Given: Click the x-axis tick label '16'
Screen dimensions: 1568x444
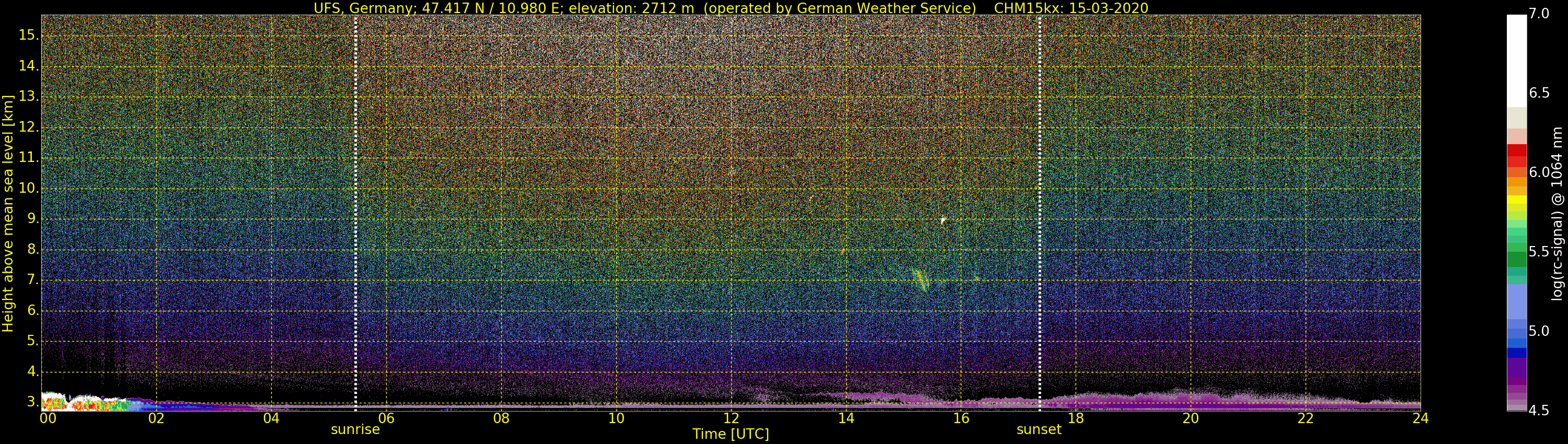Looking at the screenshot, I should (961, 418).
